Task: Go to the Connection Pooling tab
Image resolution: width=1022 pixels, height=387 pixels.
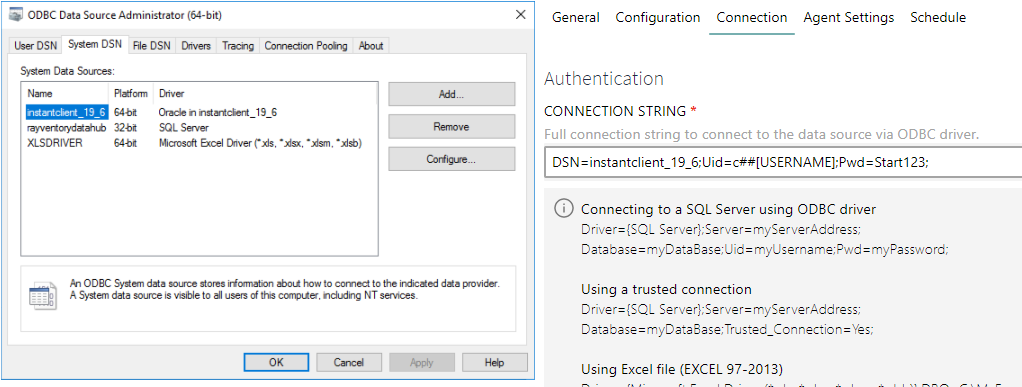Action: pyautogui.click(x=307, y=46)
